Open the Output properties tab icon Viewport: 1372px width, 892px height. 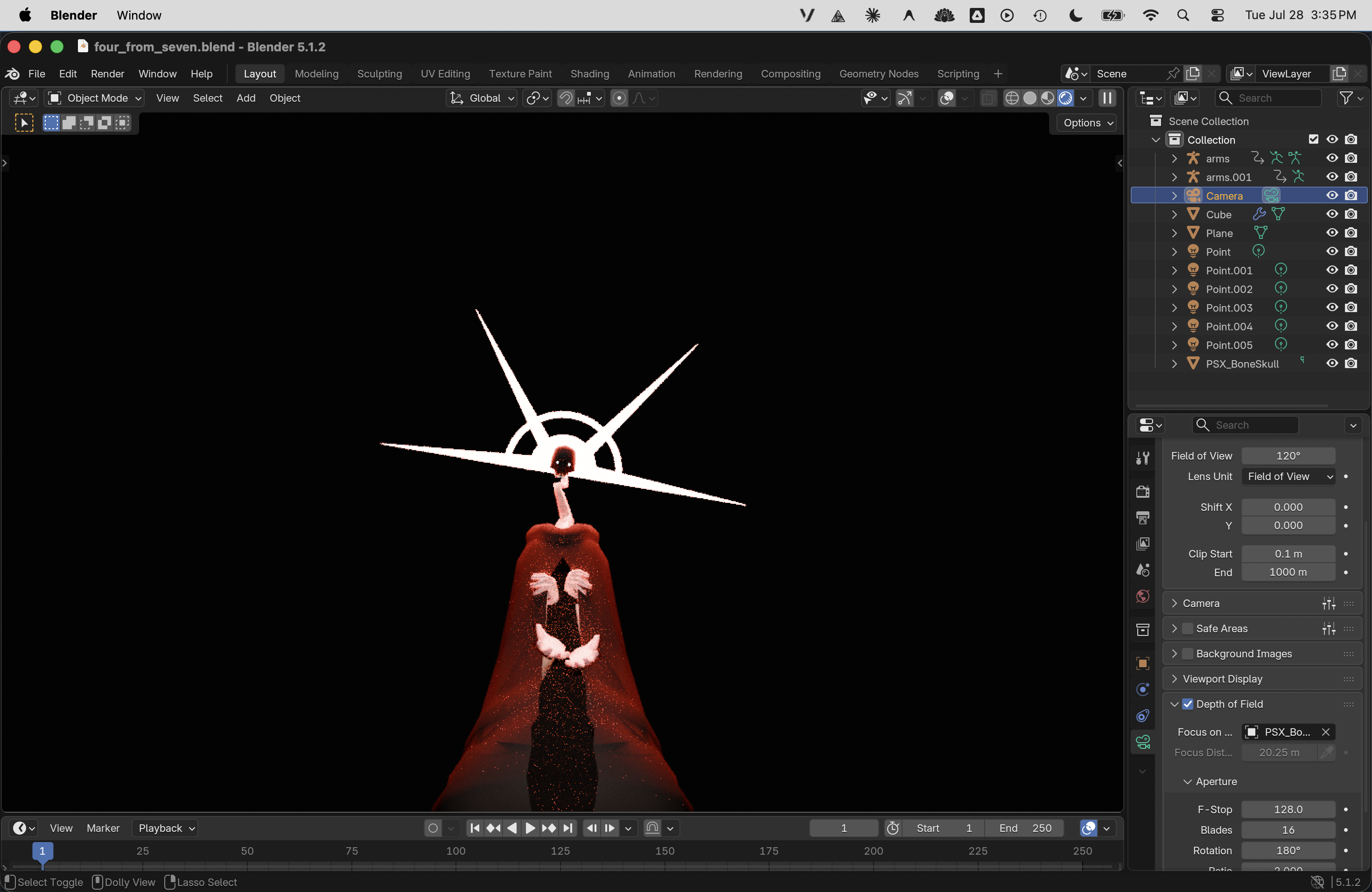(1142, 517)
